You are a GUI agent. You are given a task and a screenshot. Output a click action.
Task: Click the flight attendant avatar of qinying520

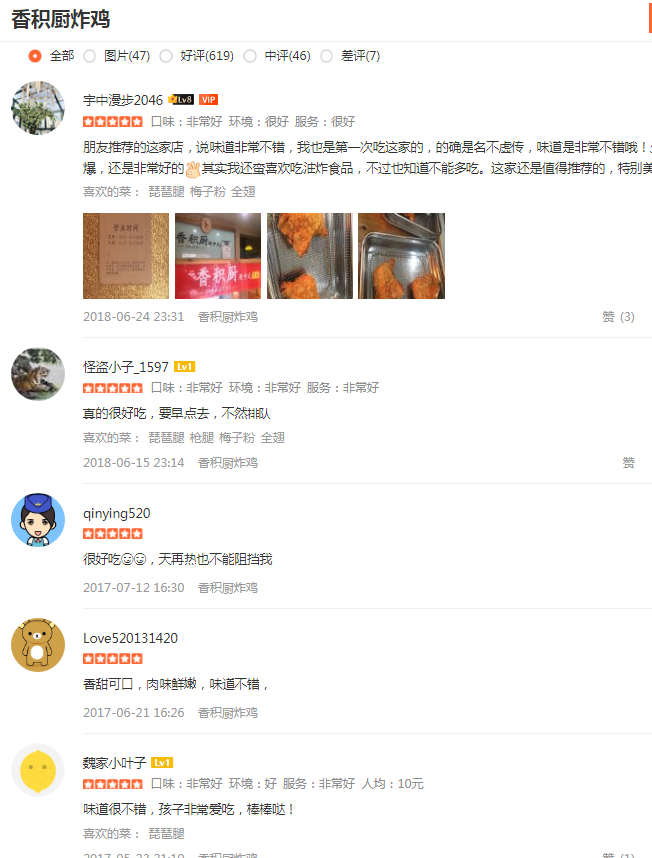click(x=38, y=520)
